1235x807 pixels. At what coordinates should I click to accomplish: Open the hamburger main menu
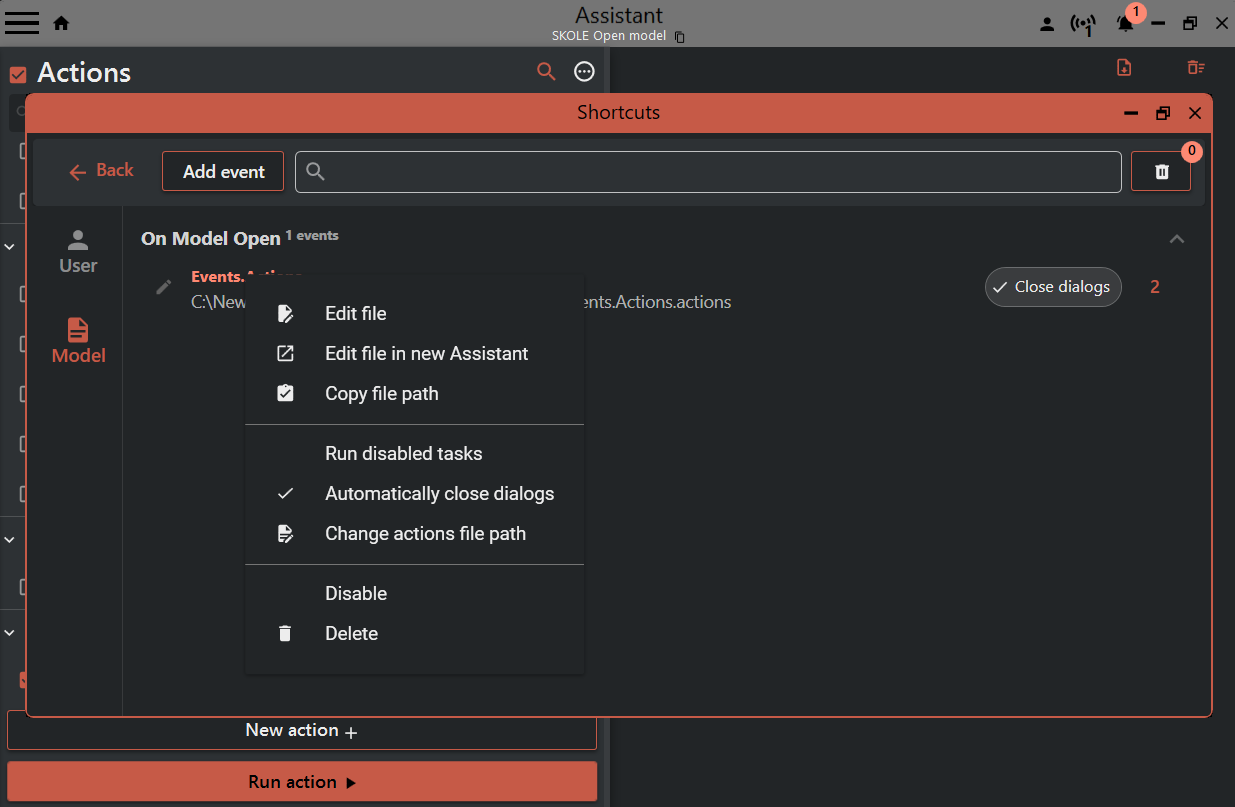tap(22, 23)
